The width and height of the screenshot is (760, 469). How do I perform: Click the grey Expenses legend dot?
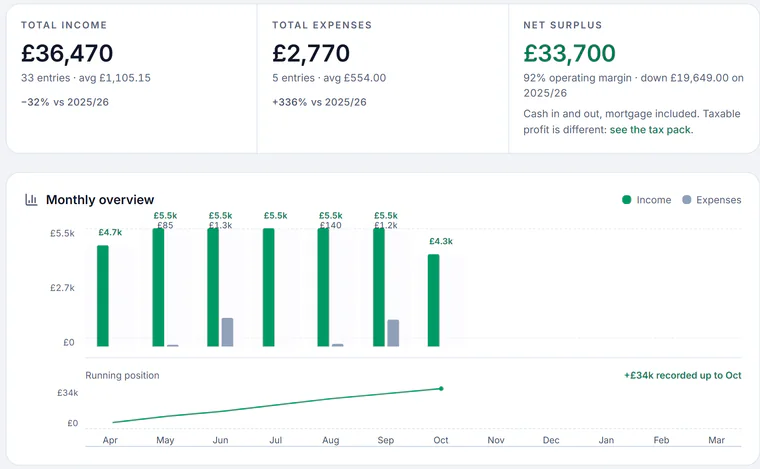686,200
